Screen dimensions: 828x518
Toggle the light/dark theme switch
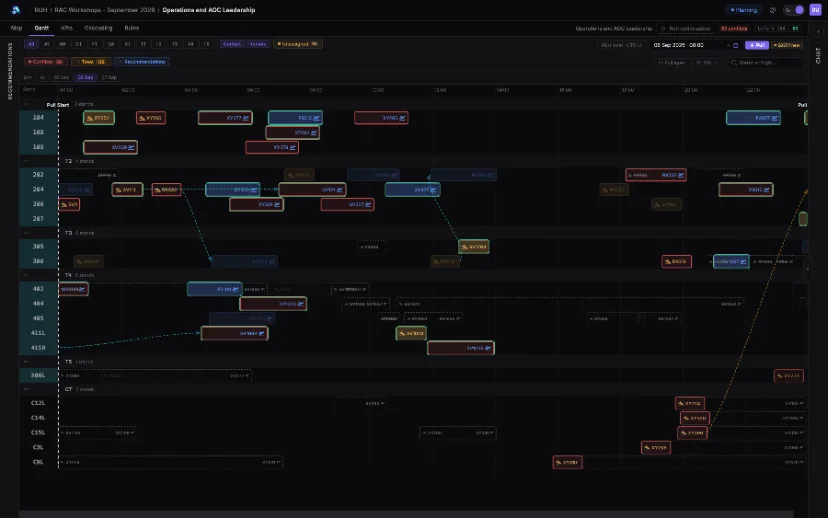(794, 10)
